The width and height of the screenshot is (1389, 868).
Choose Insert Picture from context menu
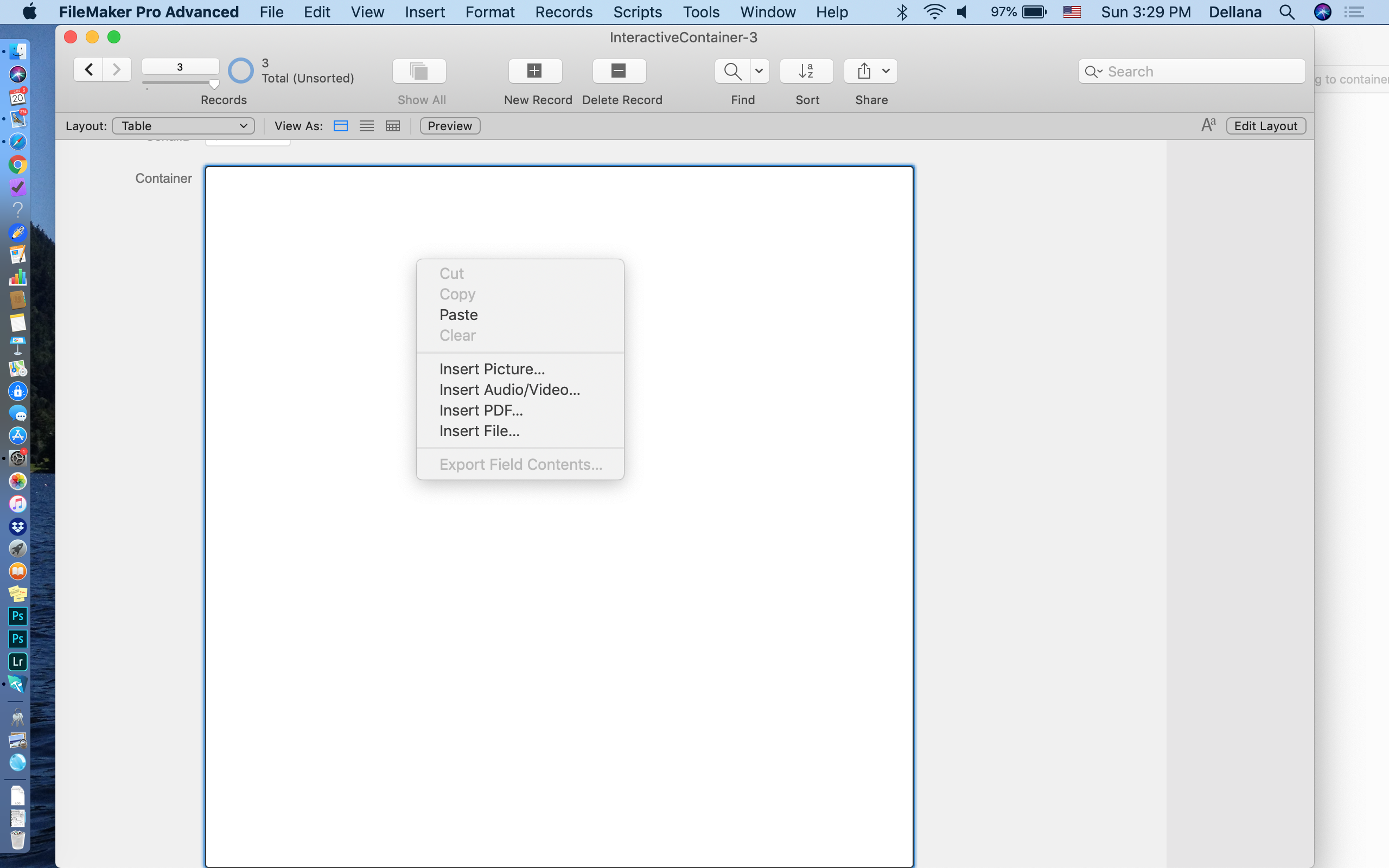click(492, 368)
